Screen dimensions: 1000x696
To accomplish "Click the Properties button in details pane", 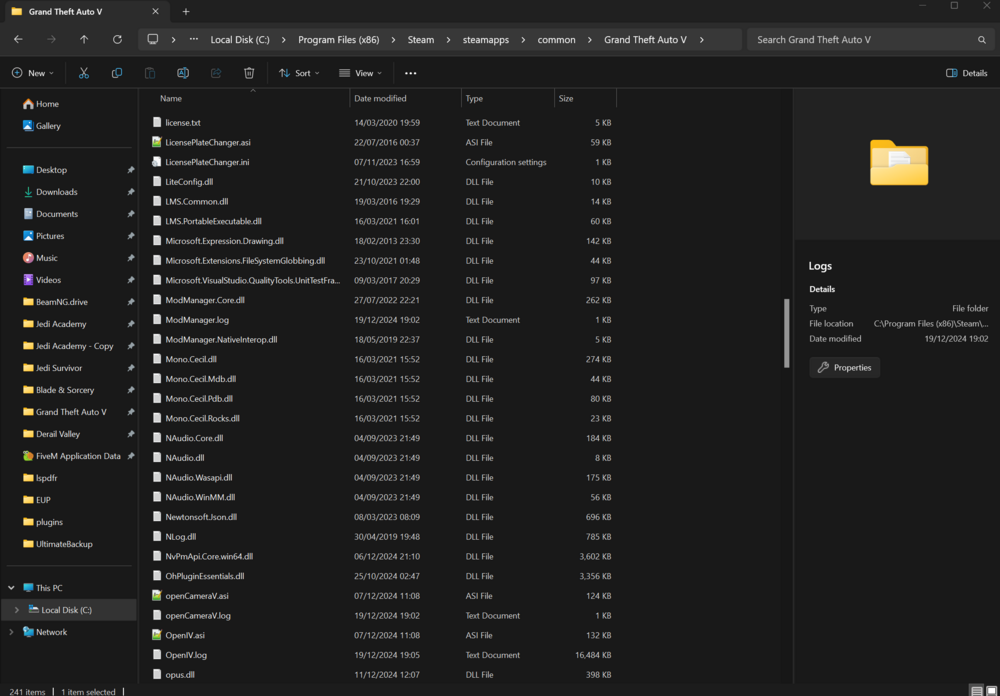I will point(844,367).
